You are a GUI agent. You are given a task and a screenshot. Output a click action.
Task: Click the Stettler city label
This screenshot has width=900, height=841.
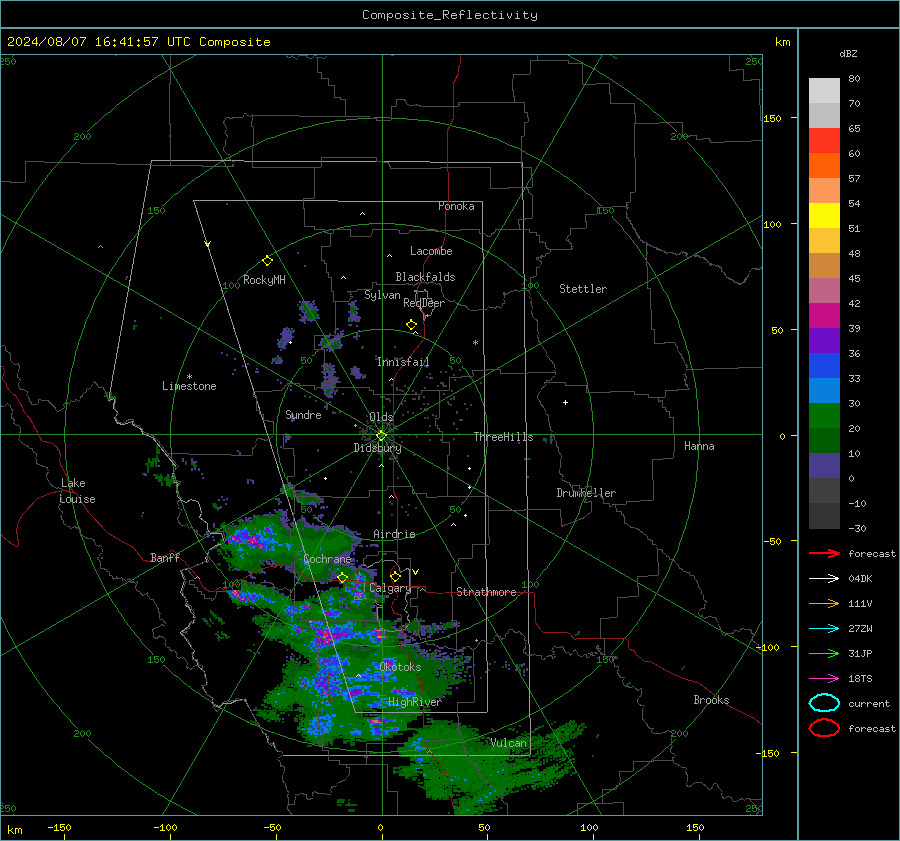coord(583,289)
